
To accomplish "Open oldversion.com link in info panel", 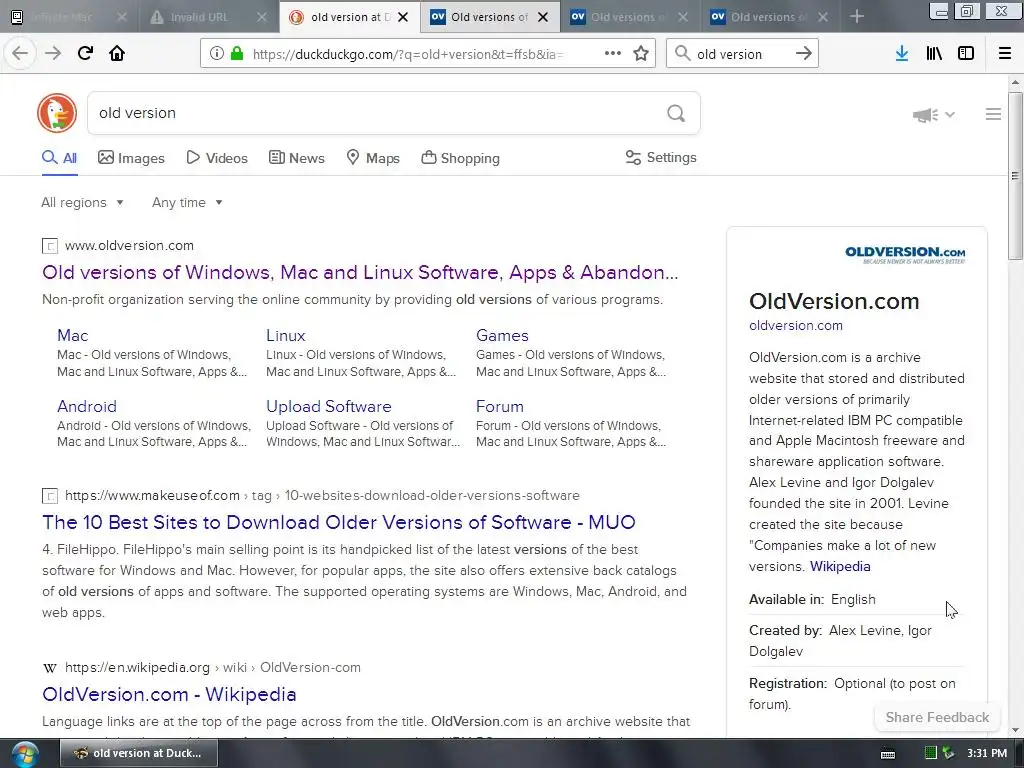I will coord(795,325).
